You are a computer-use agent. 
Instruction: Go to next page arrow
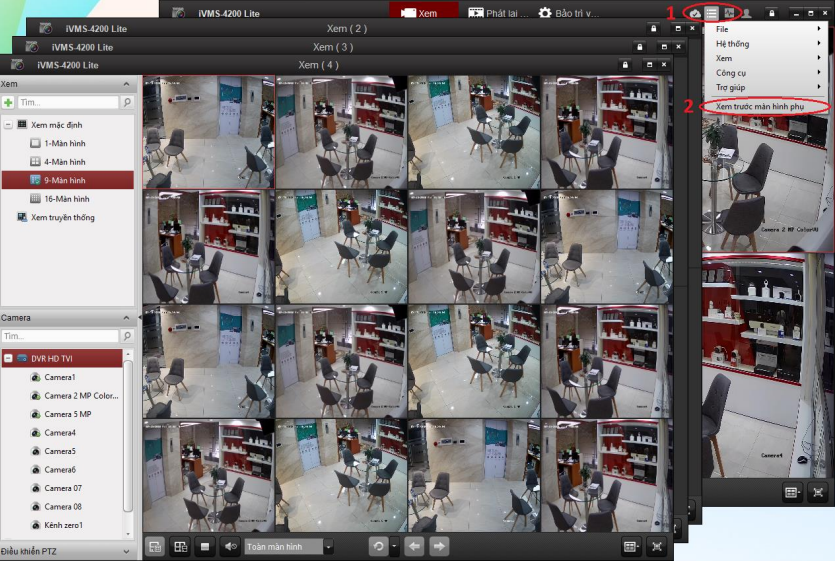pos(439,547)
